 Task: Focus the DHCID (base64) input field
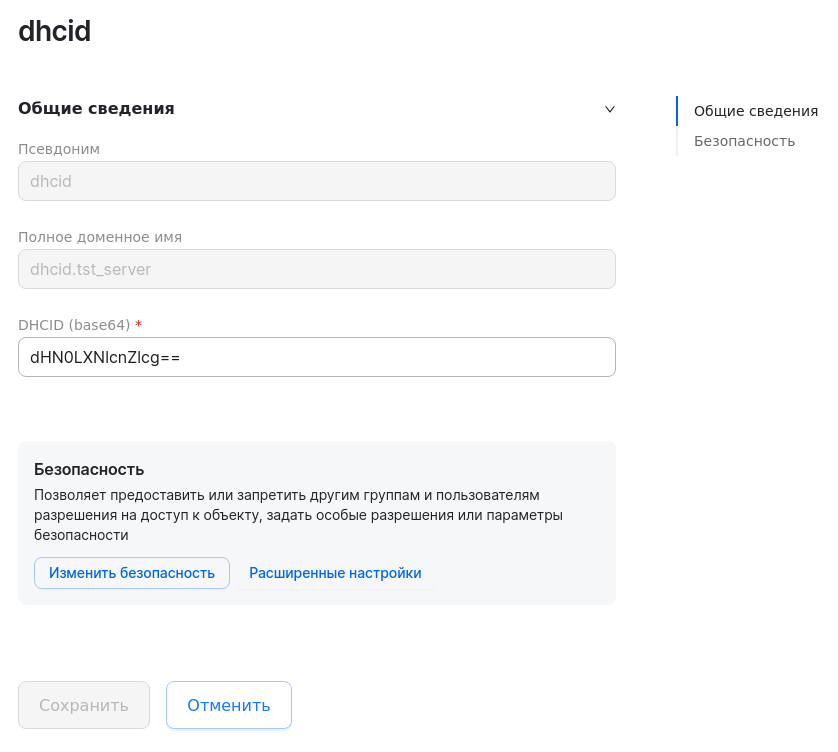316,356
